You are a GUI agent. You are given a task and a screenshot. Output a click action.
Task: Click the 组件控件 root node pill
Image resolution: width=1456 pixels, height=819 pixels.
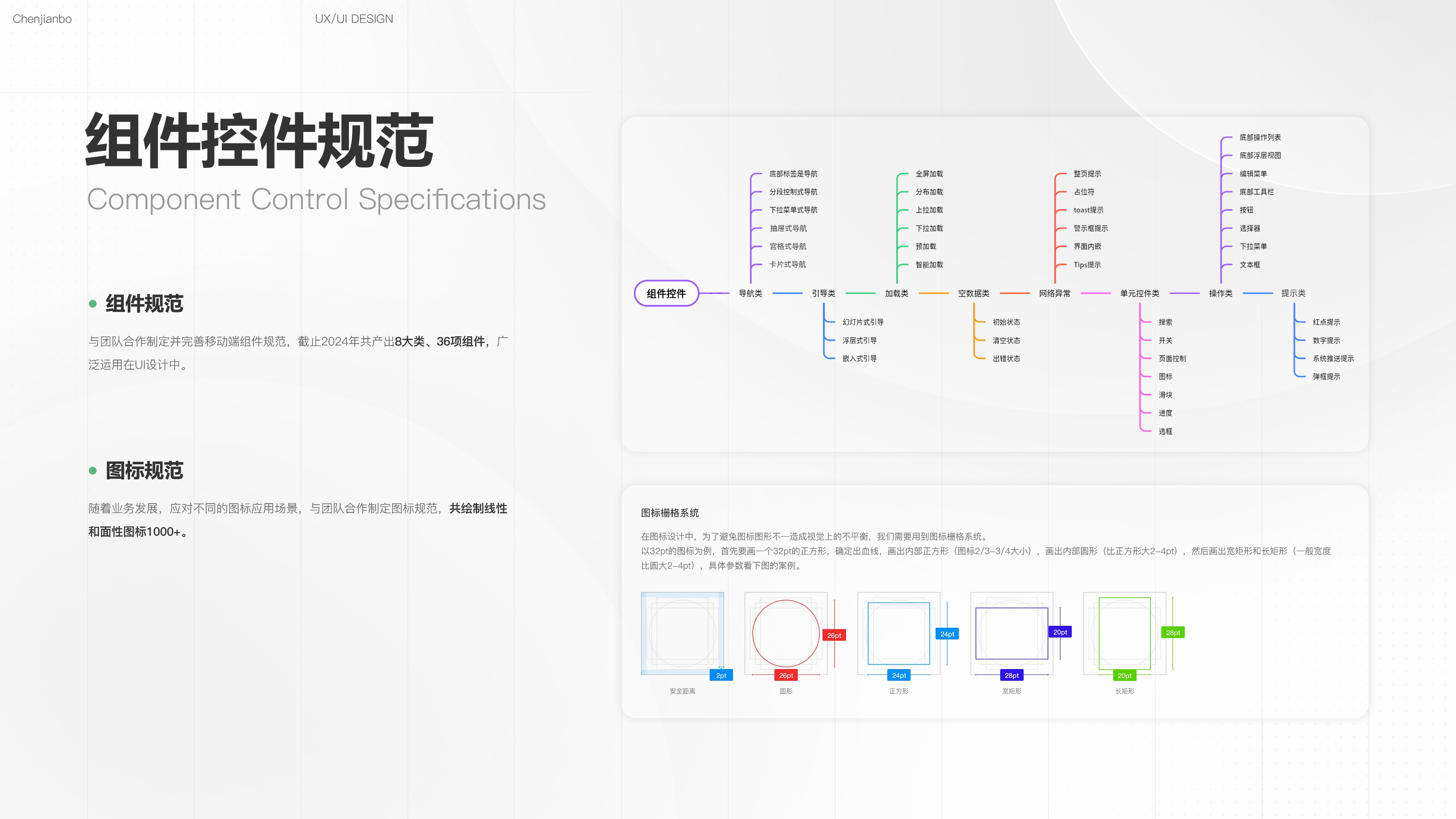click(x=666, y=294)
